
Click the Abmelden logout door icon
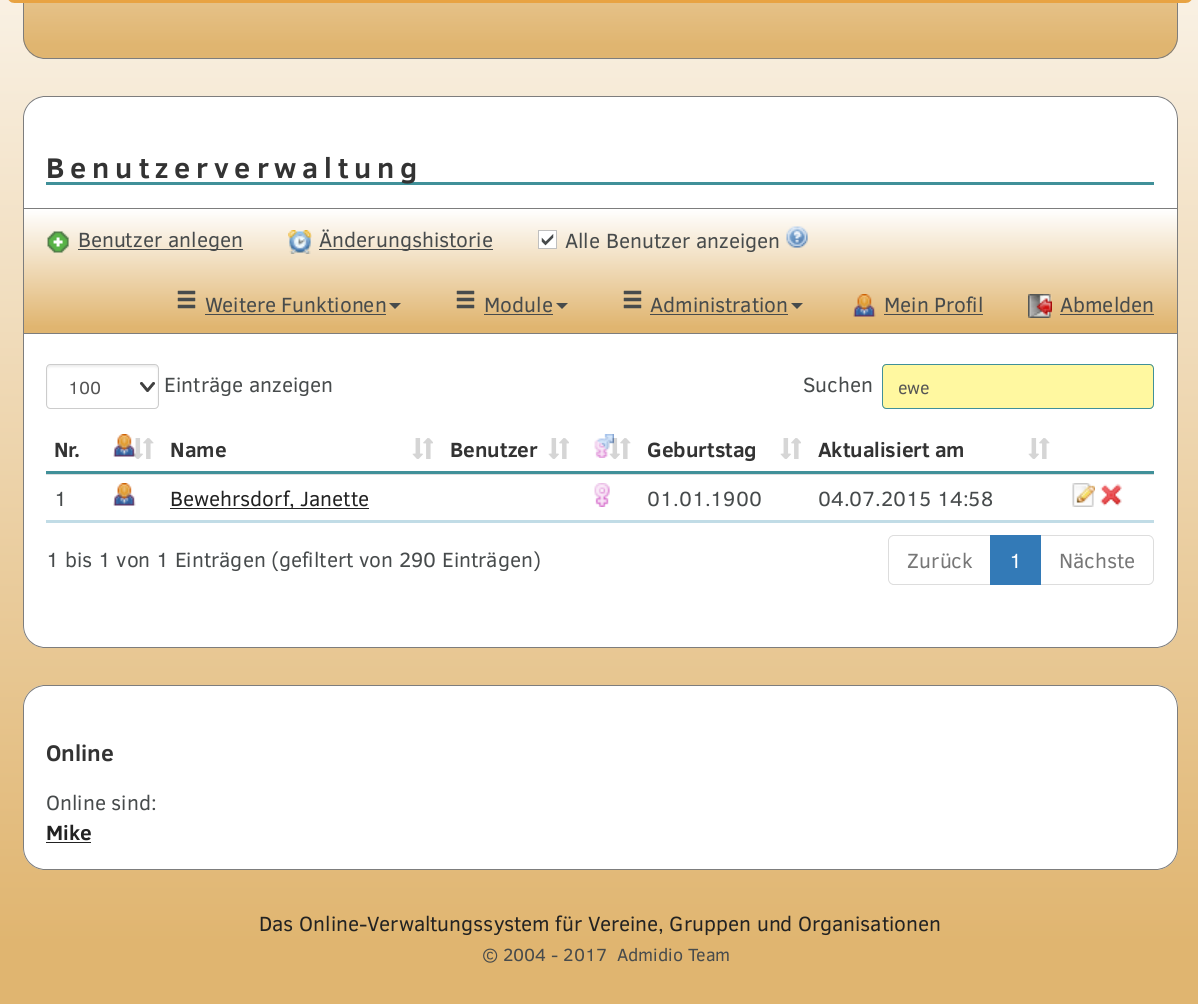point(1040,306)
